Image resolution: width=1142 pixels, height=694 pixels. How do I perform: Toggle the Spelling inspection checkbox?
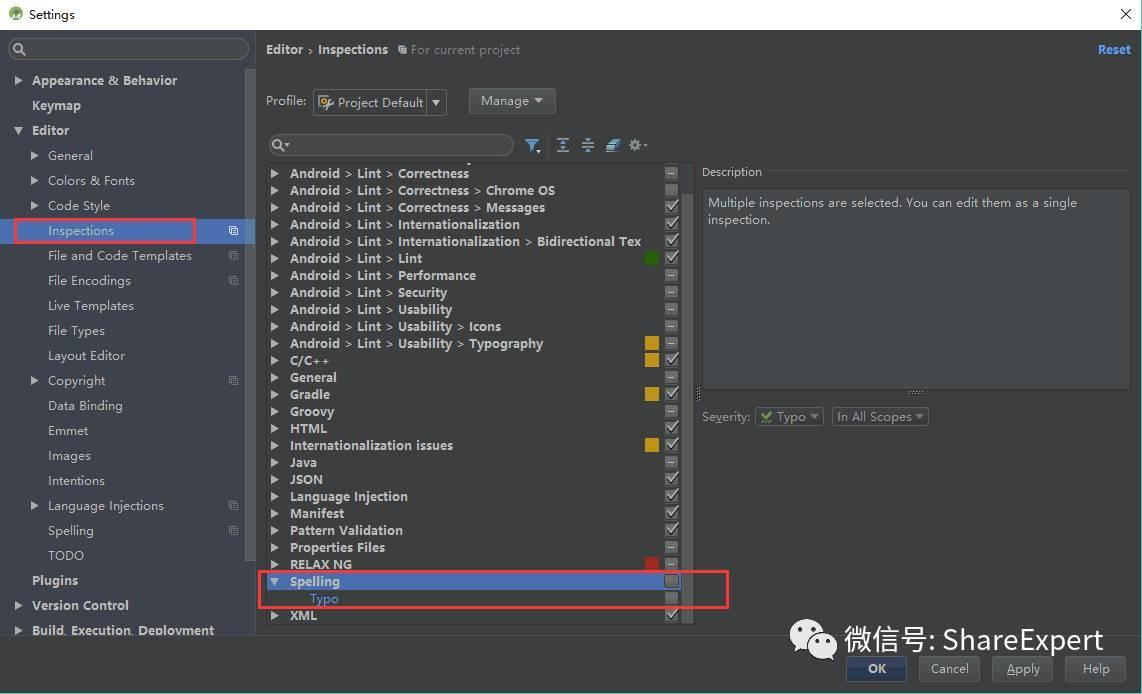point(672,581)
